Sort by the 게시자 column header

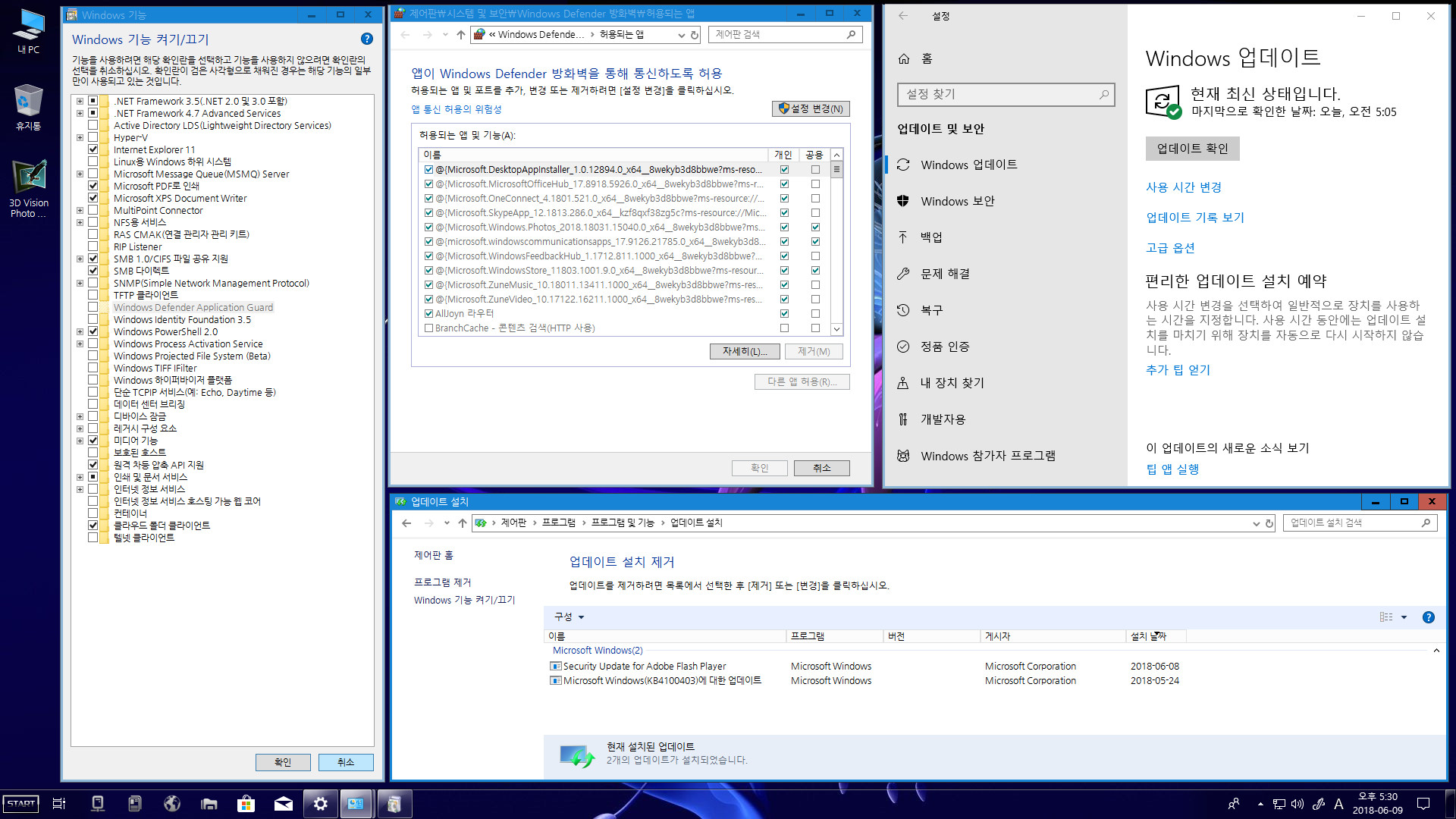click(1053, 636)
